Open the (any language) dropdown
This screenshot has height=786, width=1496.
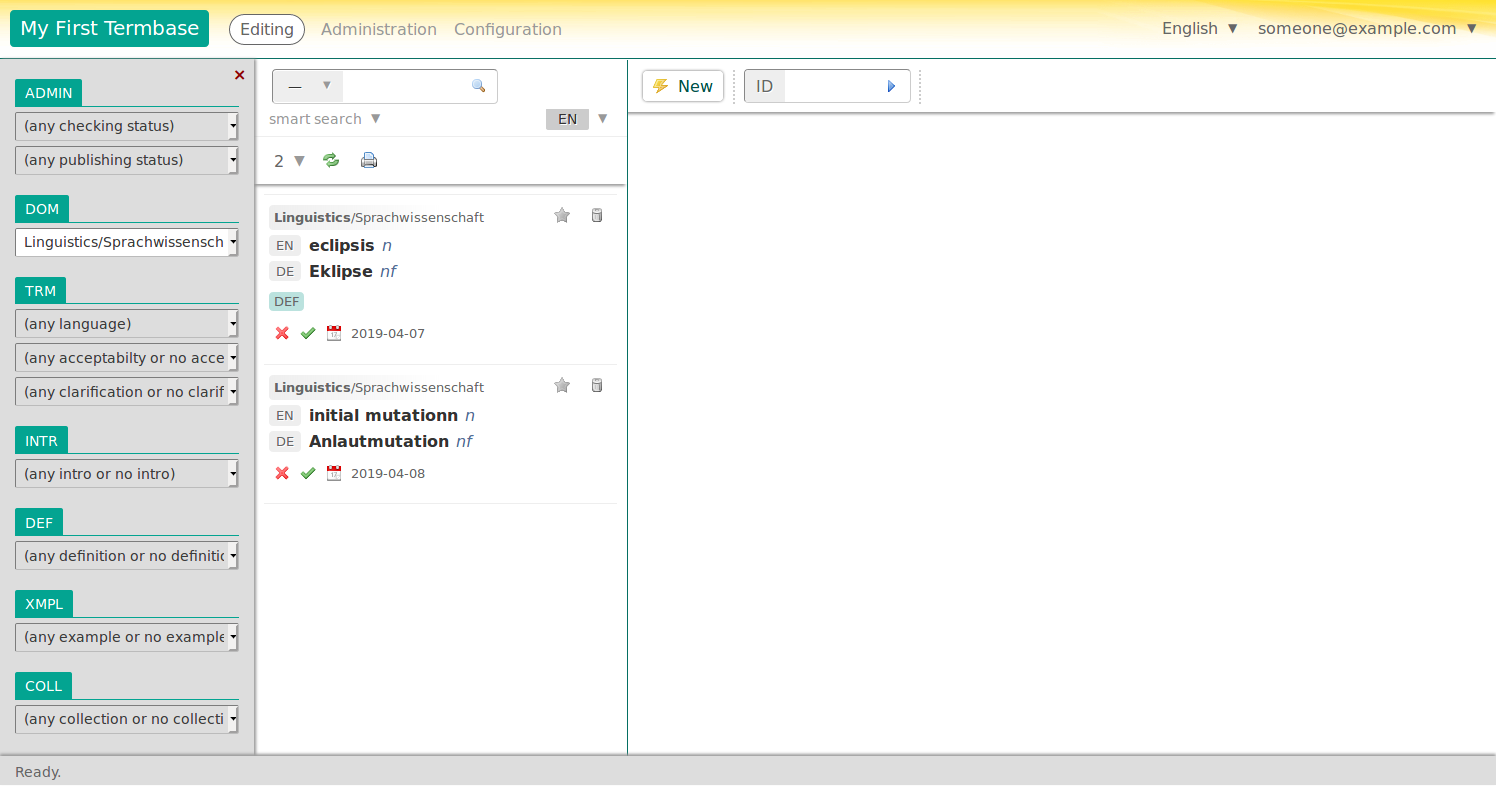[126, 323]
